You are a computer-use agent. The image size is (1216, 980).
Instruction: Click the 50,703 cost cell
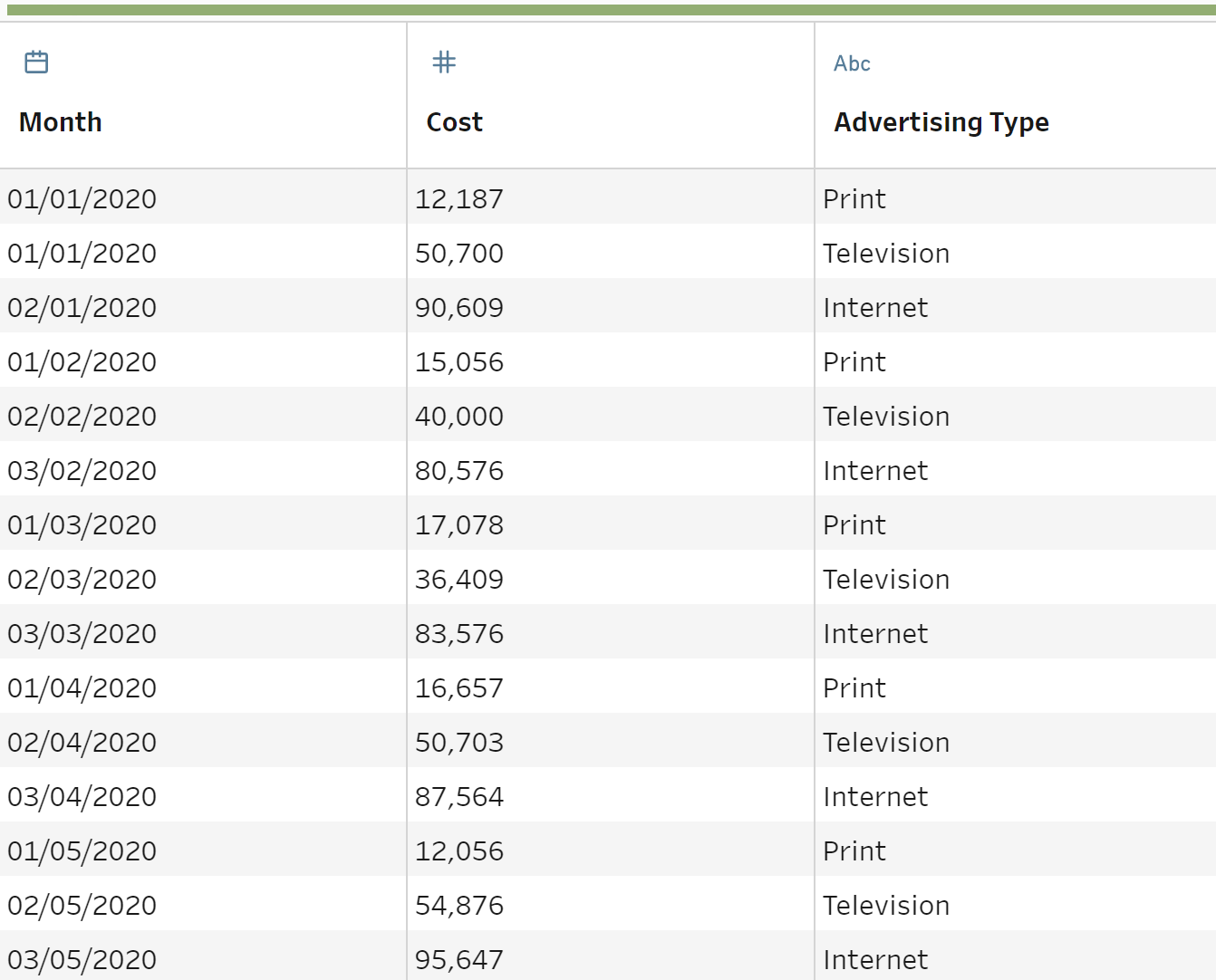[459, 743]
